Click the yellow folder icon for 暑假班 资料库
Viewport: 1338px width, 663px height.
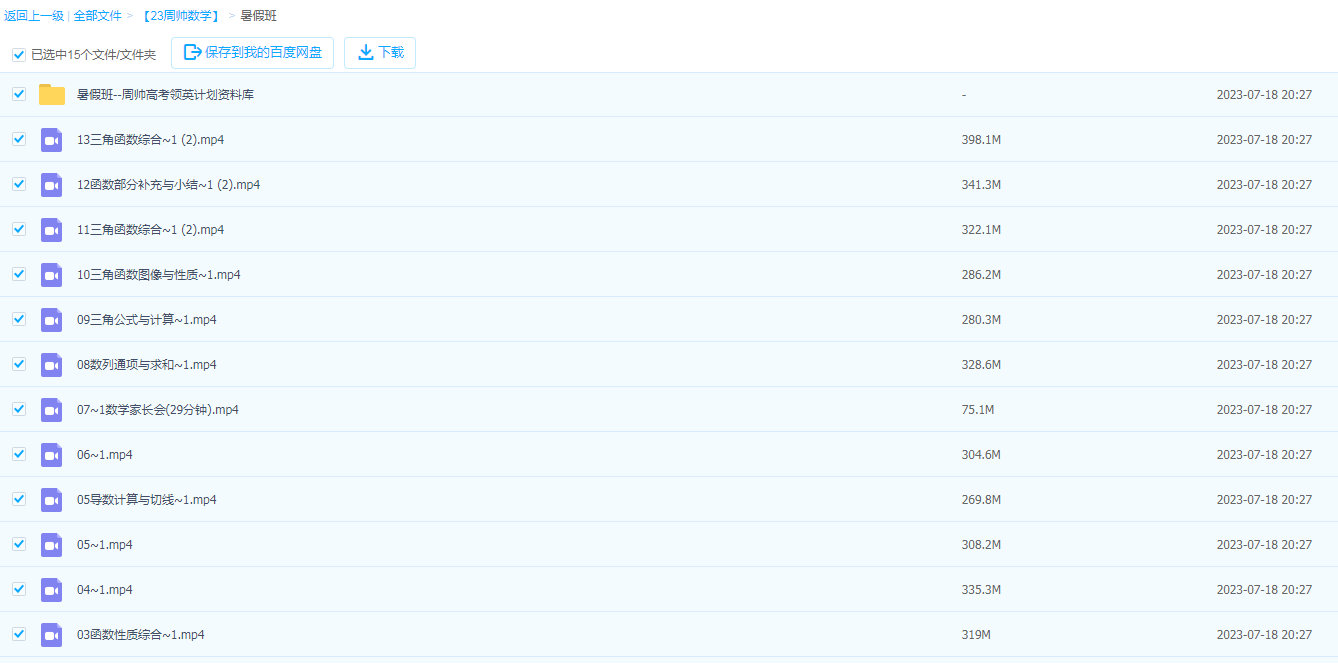(52, 95)
